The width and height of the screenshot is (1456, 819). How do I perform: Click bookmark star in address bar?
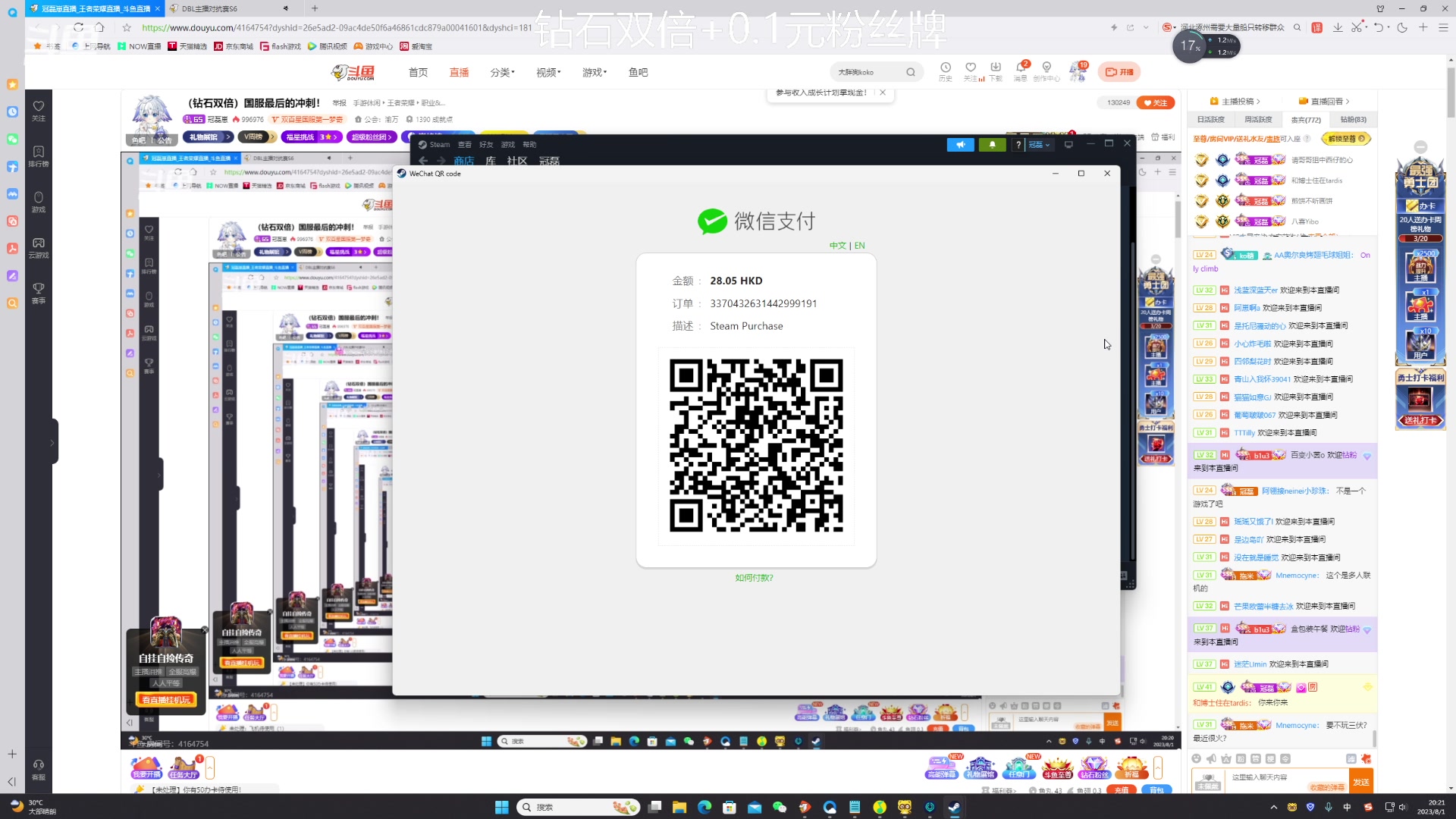click(x=127, y=27)
